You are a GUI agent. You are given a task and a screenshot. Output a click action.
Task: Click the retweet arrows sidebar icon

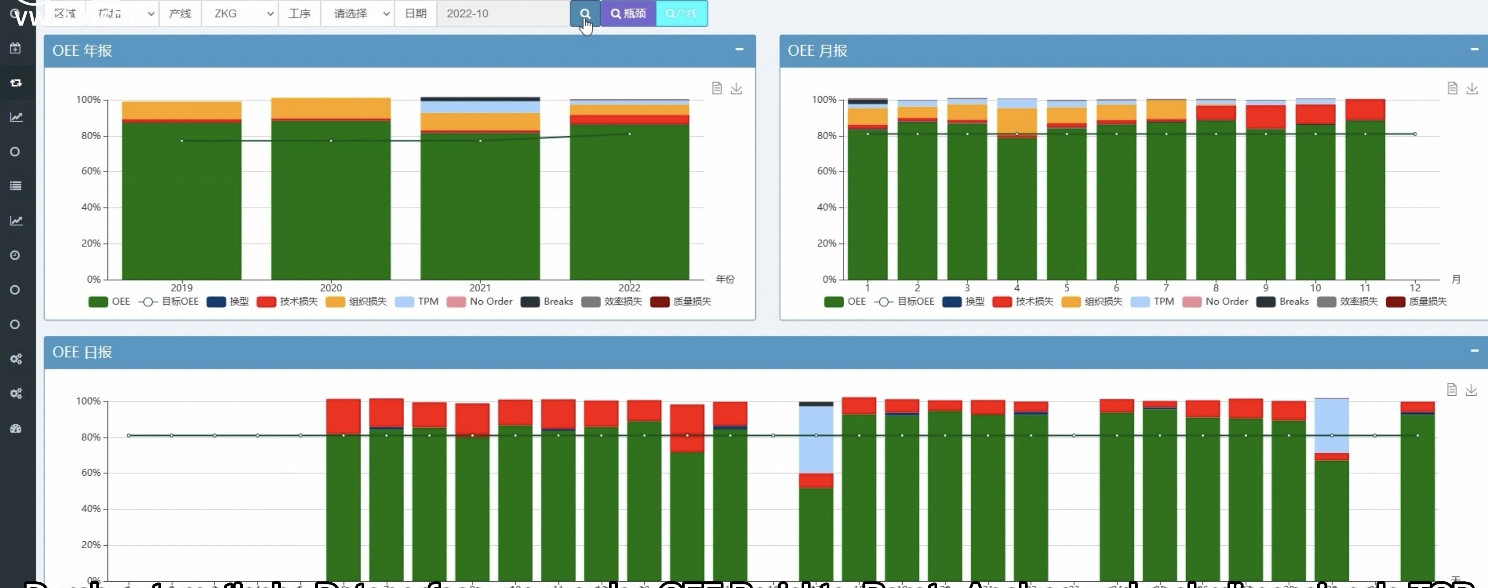click(x=15, y=82)
